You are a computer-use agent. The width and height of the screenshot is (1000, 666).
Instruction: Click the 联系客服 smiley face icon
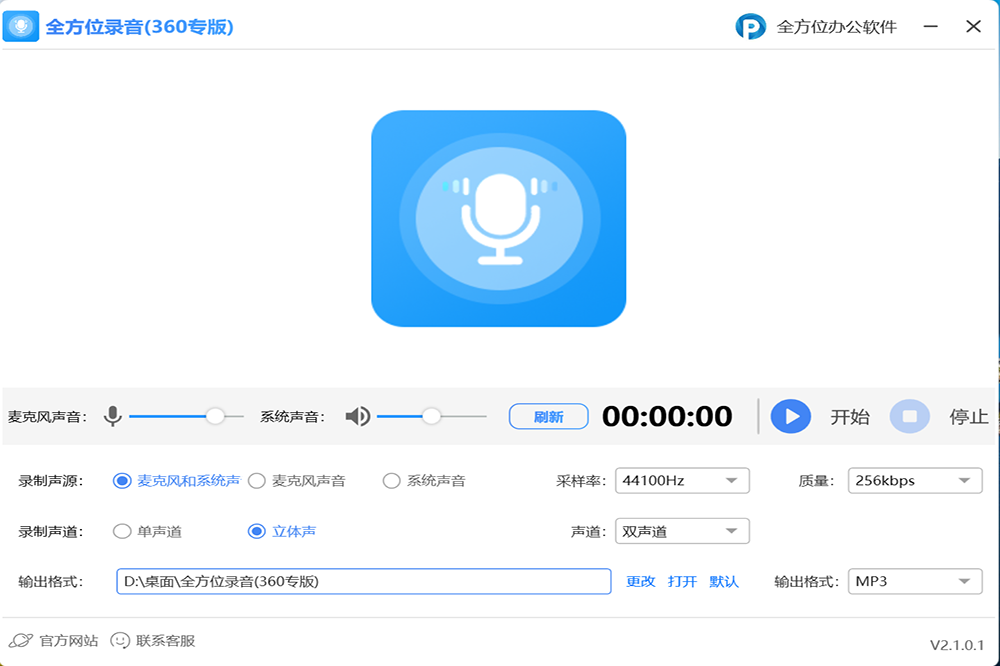[120, 640]
